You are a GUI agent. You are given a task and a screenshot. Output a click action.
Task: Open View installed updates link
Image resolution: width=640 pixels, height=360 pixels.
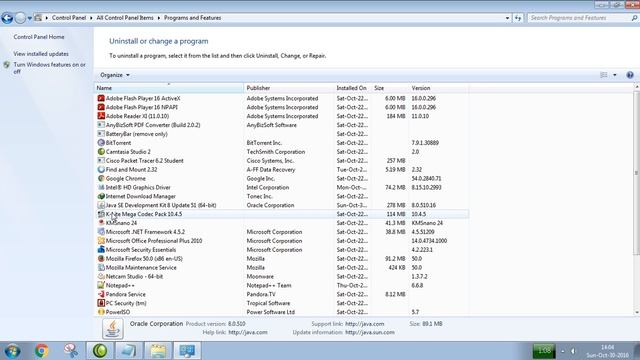pyautogui.click(x=41, y=54)
